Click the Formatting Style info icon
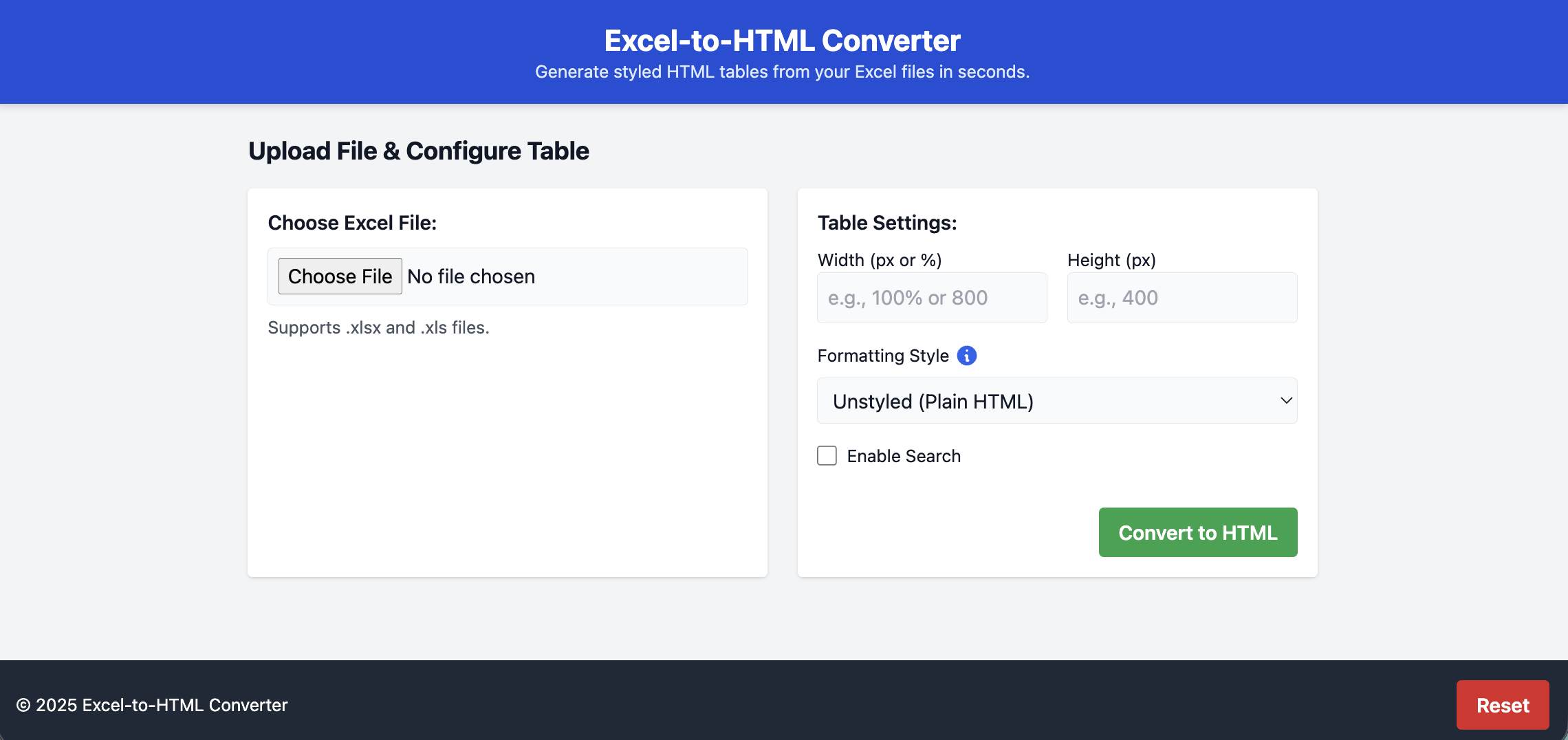 tap(966, 356)
